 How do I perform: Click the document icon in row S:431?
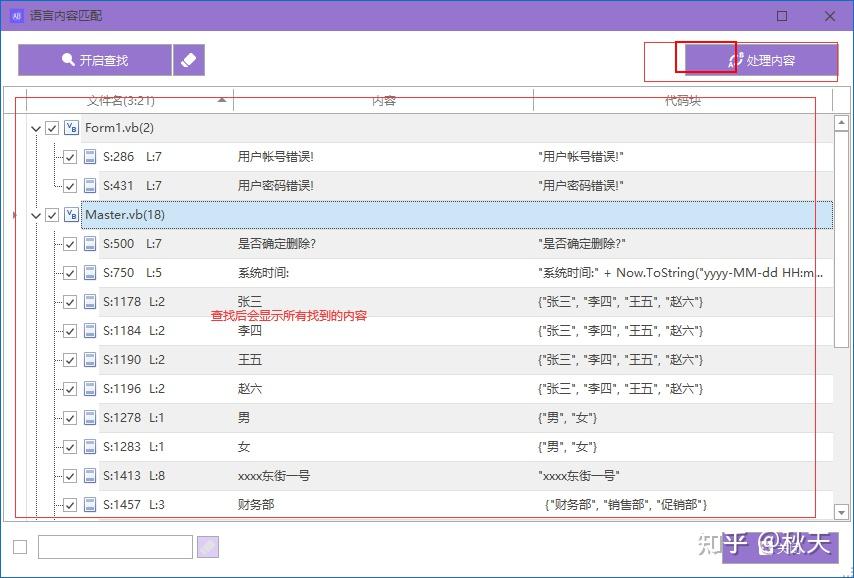(90, 186)
